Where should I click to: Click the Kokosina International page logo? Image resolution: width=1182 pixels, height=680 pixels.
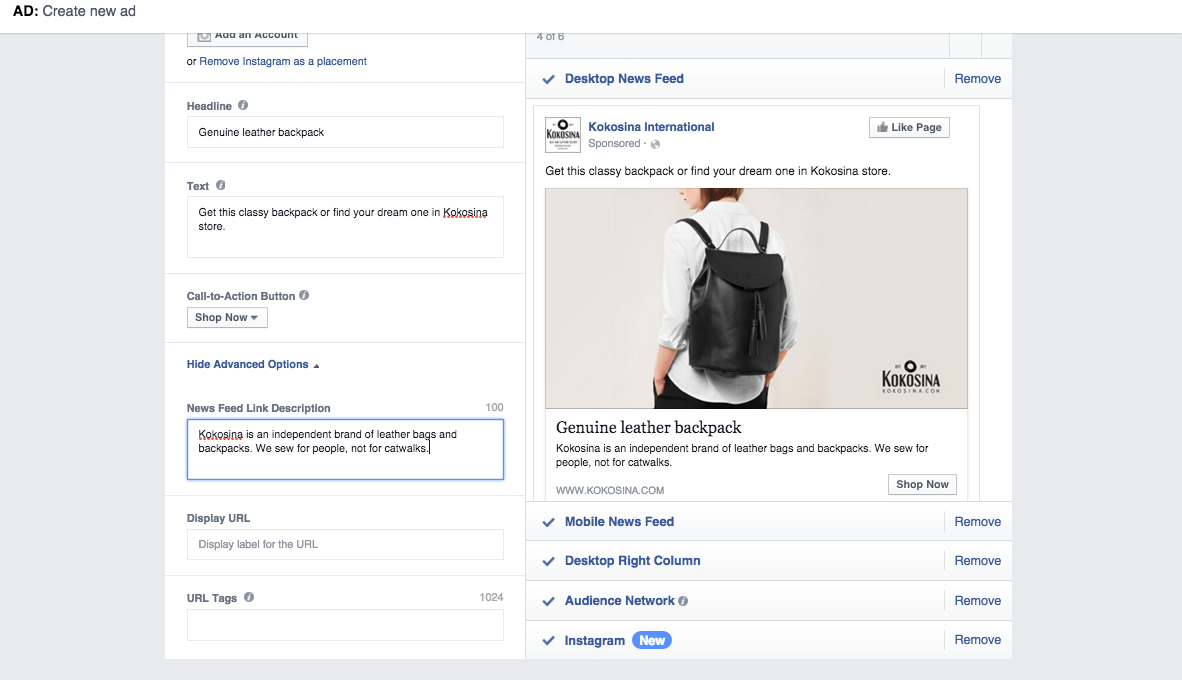[562, 135]
